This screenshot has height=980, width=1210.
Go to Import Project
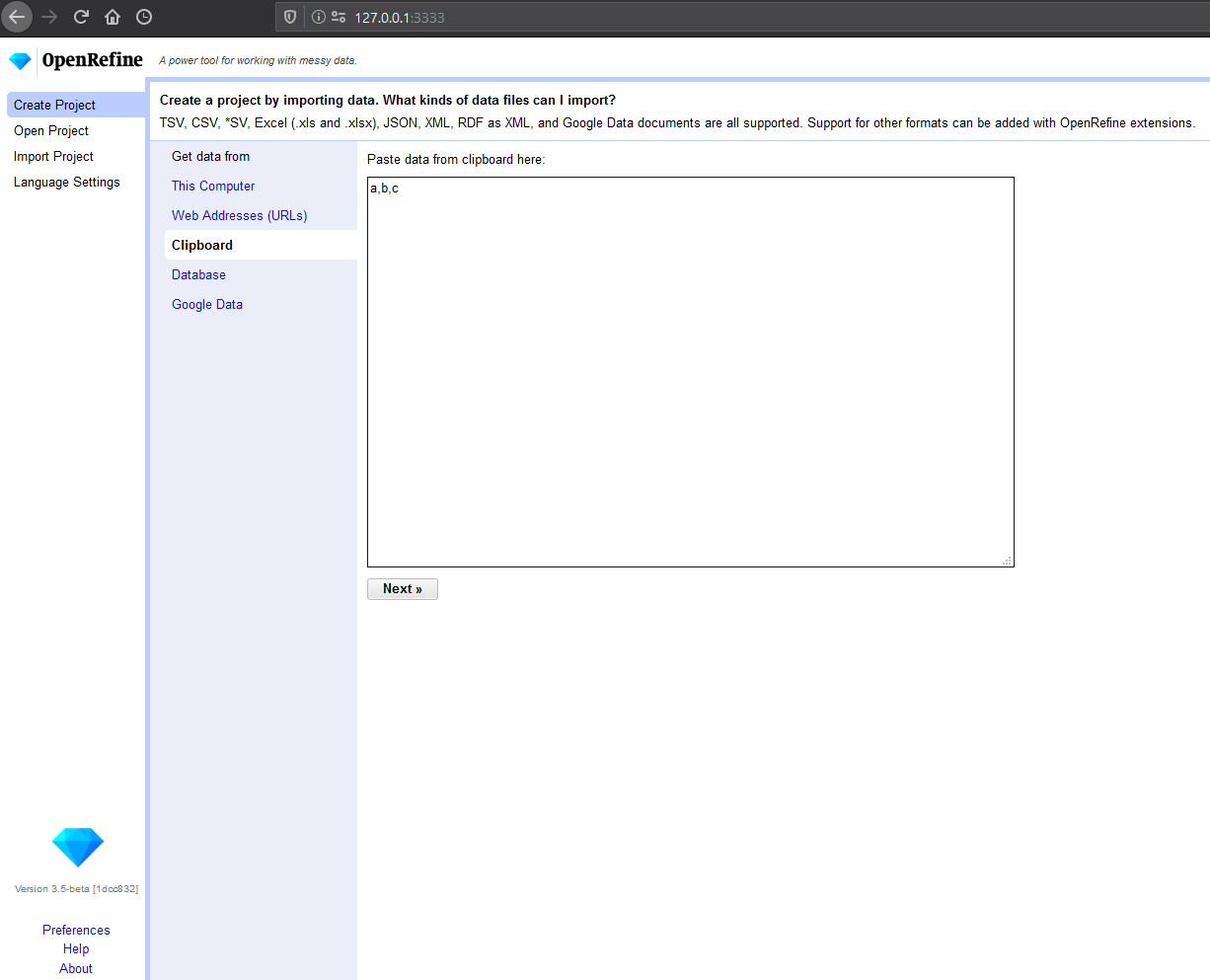(53, 156)
